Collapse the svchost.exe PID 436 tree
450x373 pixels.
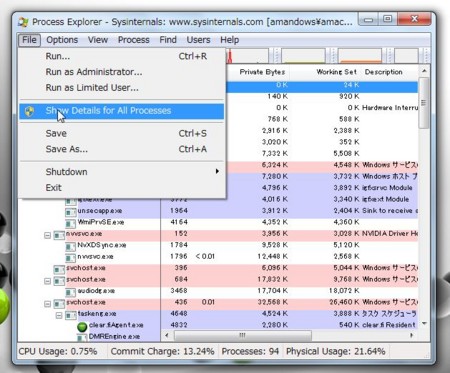(x=48, y=304)
